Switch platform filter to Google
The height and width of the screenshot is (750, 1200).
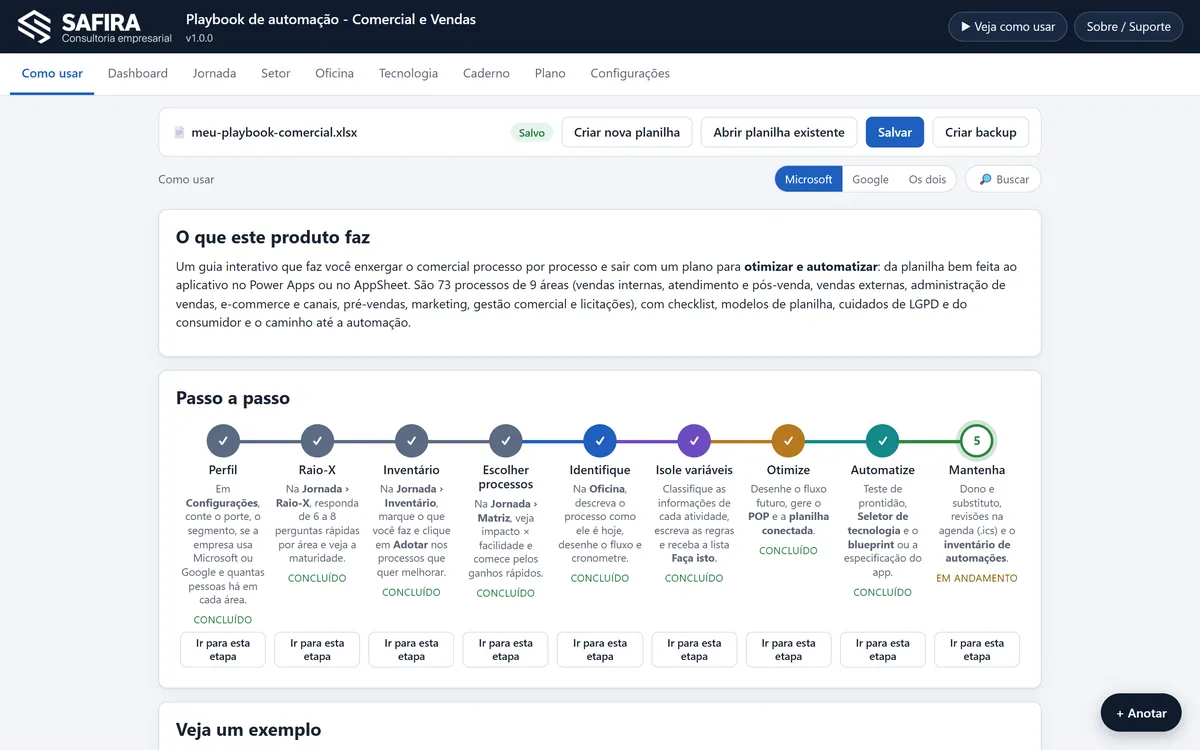pyautogui.click(x=870, y=179)
